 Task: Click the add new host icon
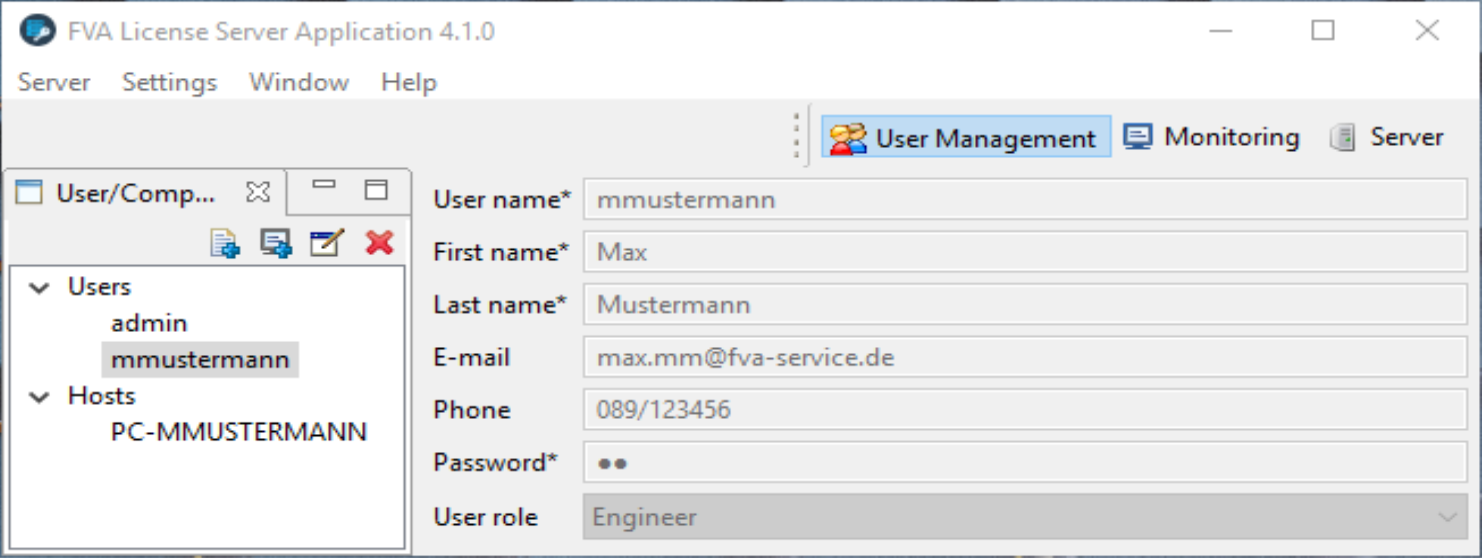coord(275,243)
